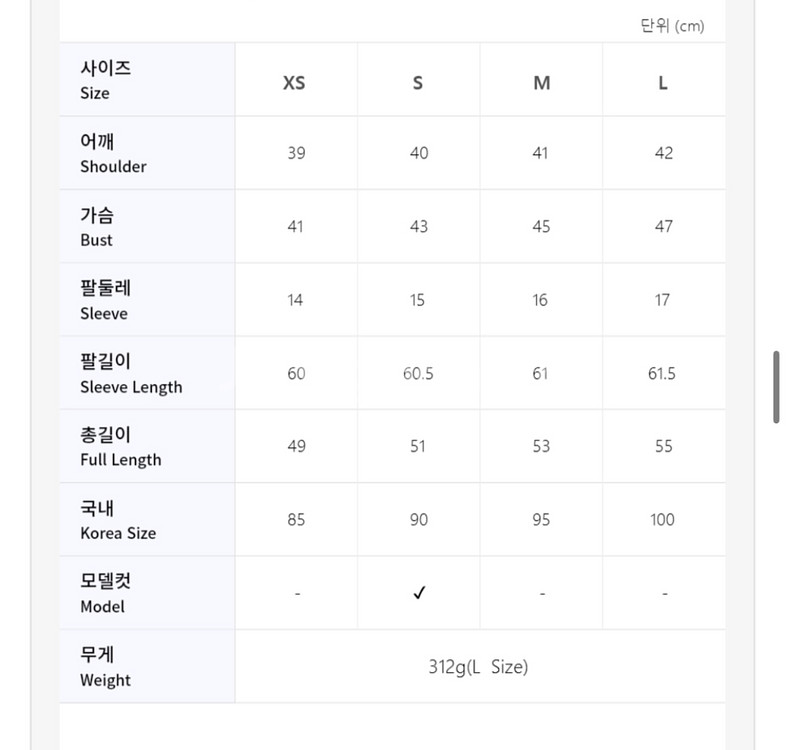Viewport: 786px width, 750px height.
Task: Select the XS size column header
Action: pyautogui.click(x=295, y=83)
